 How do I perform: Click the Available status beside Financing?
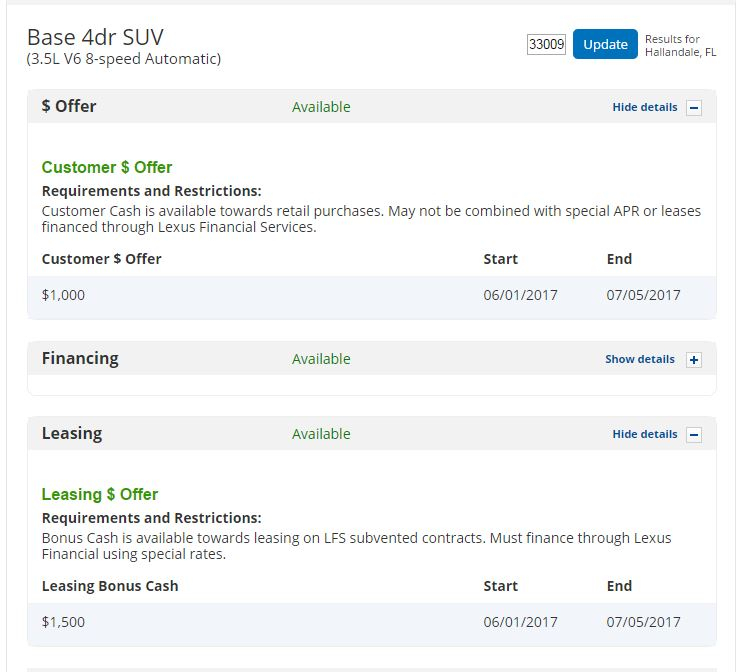321,359
